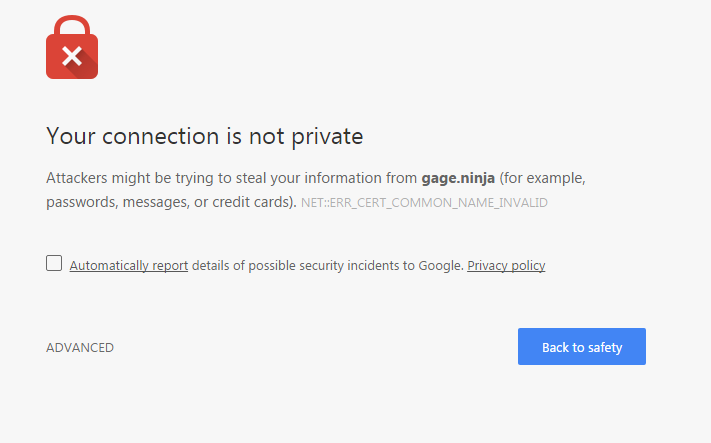Click 'passwords, messages, or credit cards' text
Screen dimensions: 711x443
pyautogui.click(x=168, y=202)
